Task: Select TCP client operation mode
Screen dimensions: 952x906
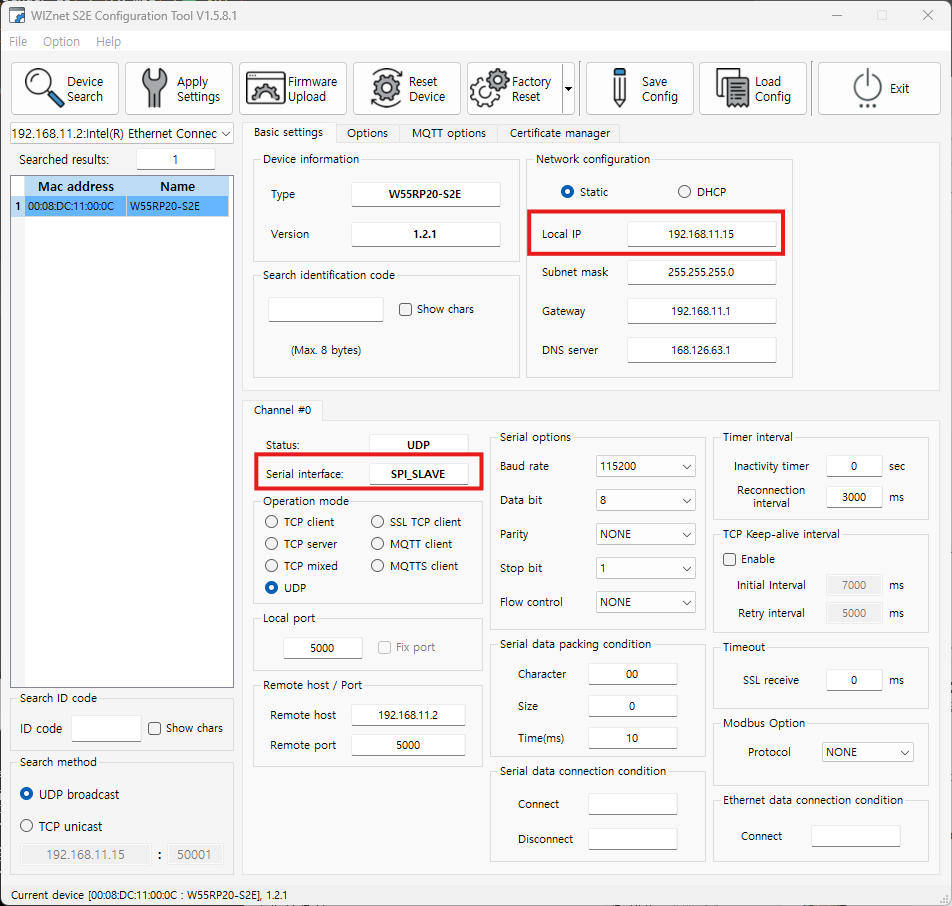Action: pyautogui.click(x=271, y=522)
